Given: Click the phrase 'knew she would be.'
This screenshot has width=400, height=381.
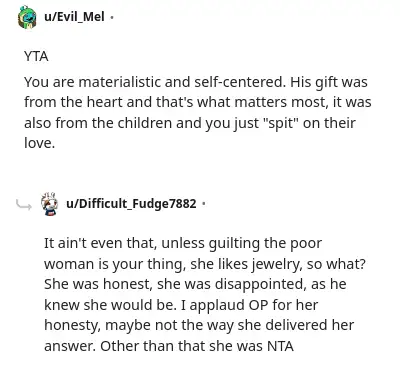Looking at the screenshot, I should coord(110,305).
